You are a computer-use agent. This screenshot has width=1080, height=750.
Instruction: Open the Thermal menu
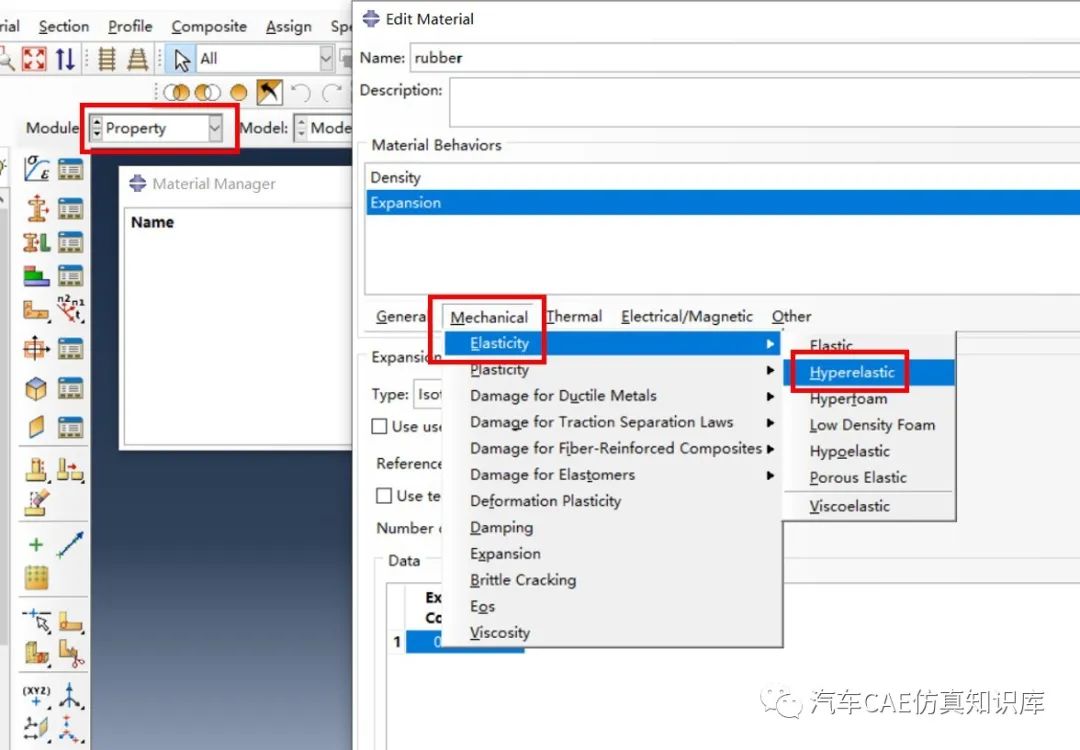[574, 316]
